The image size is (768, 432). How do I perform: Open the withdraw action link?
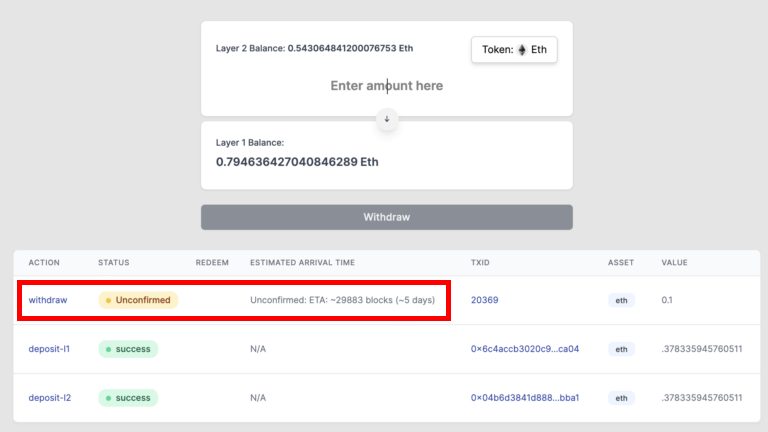(48, 300)
